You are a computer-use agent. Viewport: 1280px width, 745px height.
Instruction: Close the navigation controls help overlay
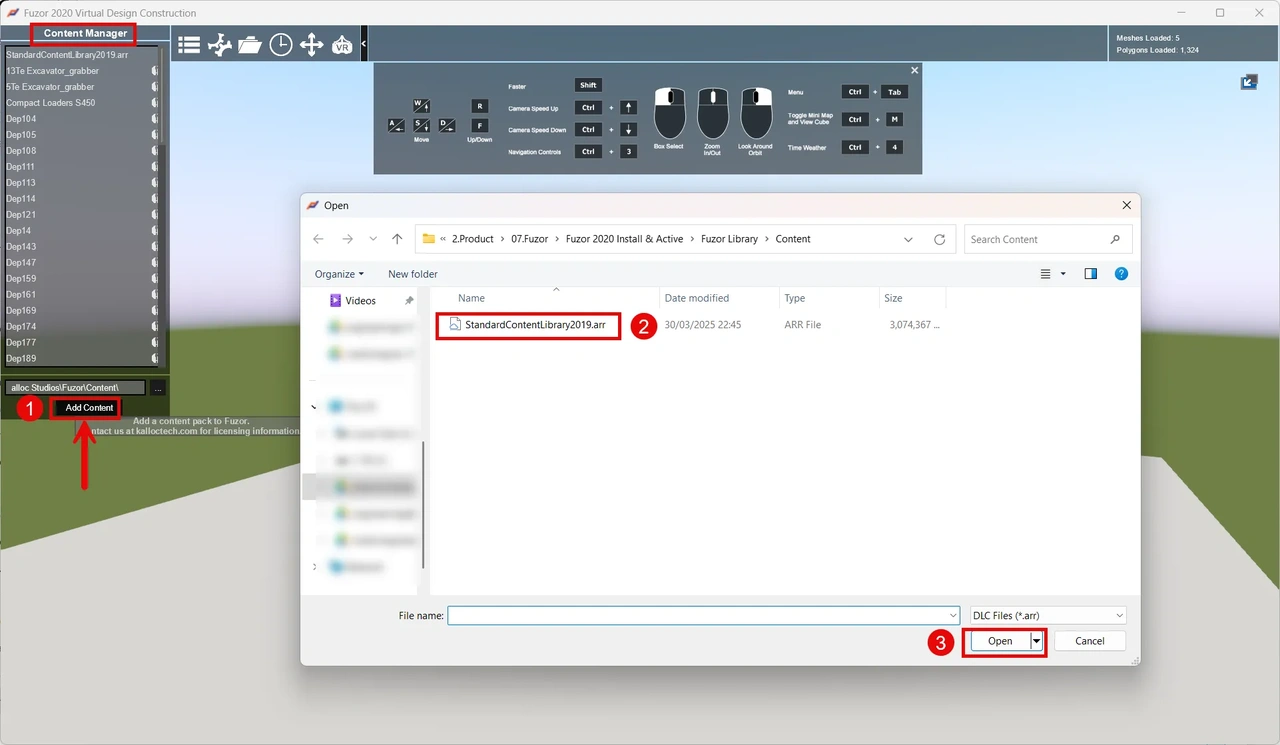coord(914,70)
